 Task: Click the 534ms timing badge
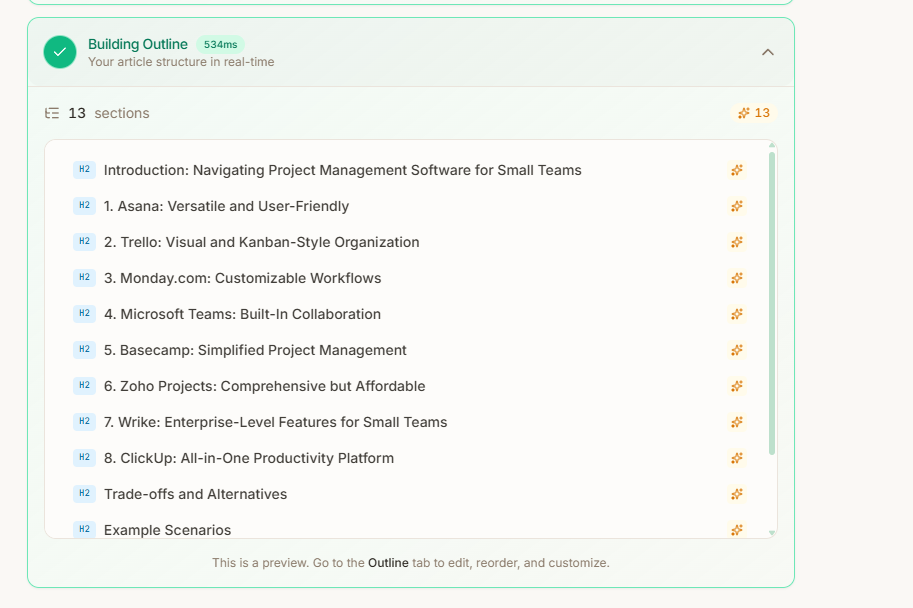219,44
